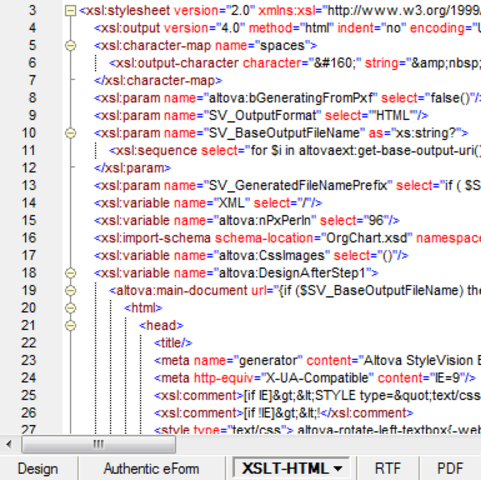The width and height of the screenshot is (481, 480).
Task: Click the horizontal scrollbar thumb
Action: click(99, 444)
